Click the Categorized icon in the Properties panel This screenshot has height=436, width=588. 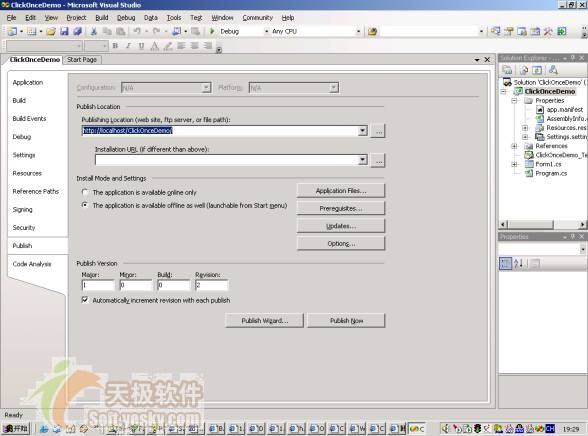[x=506, y=264]
